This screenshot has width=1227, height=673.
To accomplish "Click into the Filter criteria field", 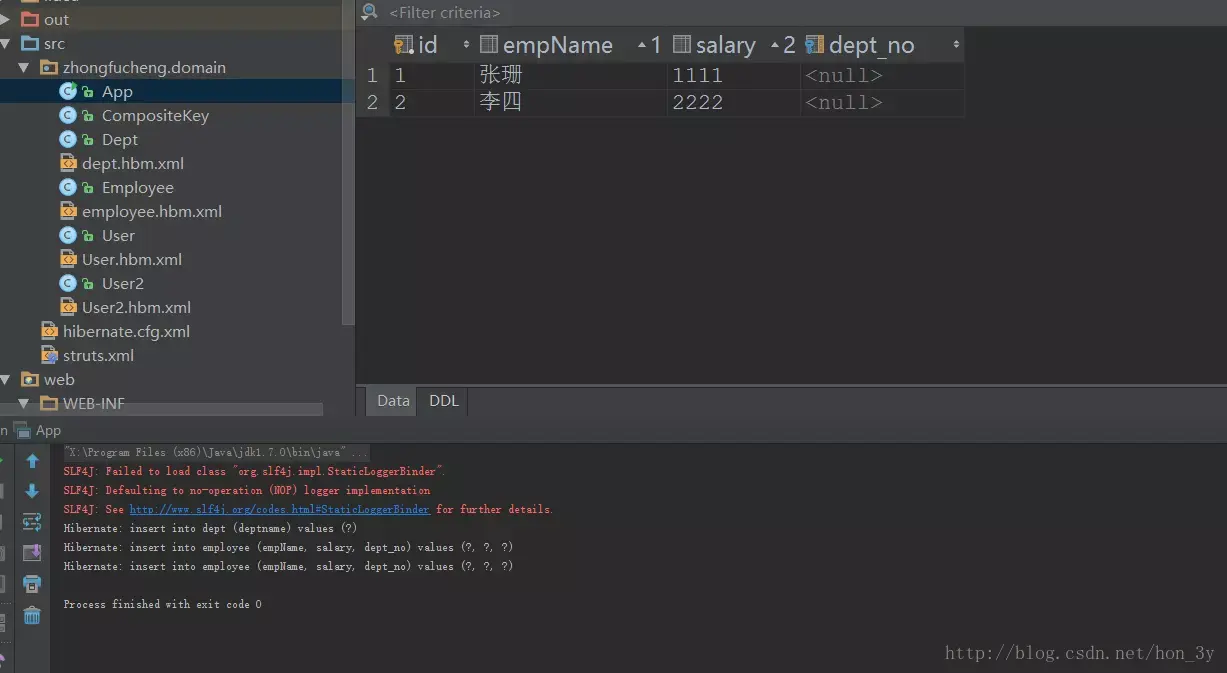I will click(x=445, y=12).
